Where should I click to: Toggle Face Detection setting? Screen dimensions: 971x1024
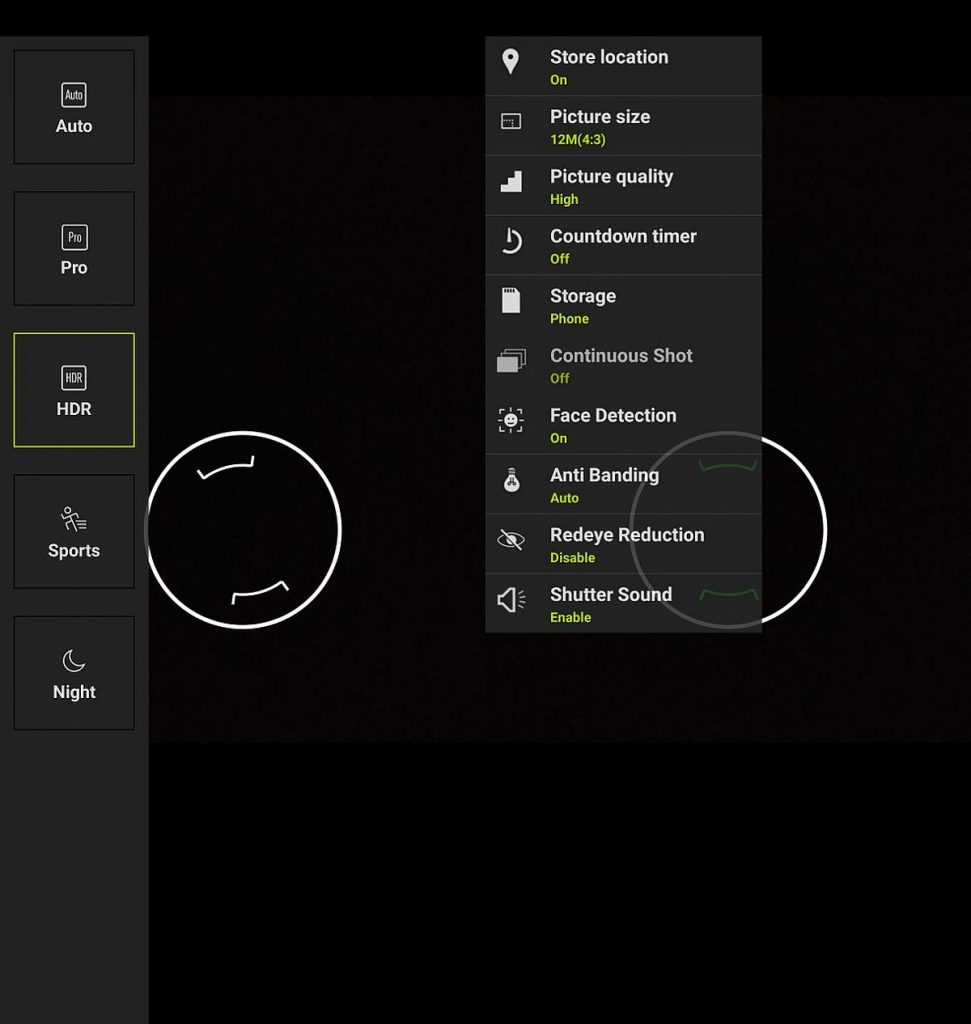pos(624,424)
